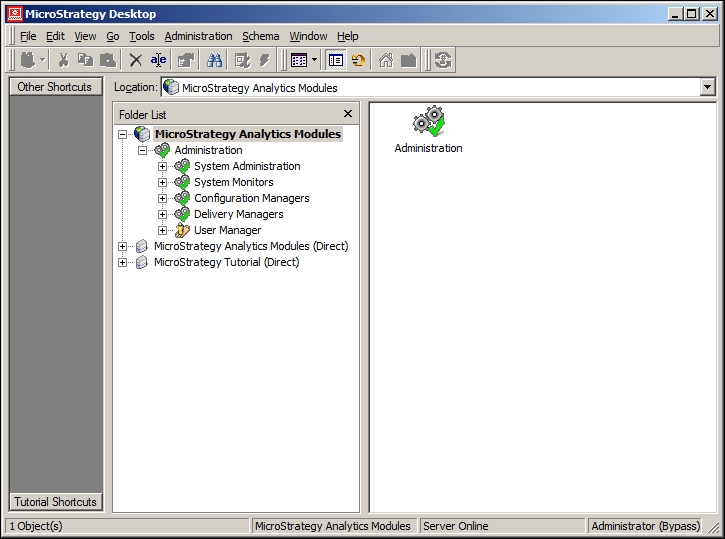
Task: Click the MicroStrategy Tutorial (Direct) database icon
Action: (142, 262)
